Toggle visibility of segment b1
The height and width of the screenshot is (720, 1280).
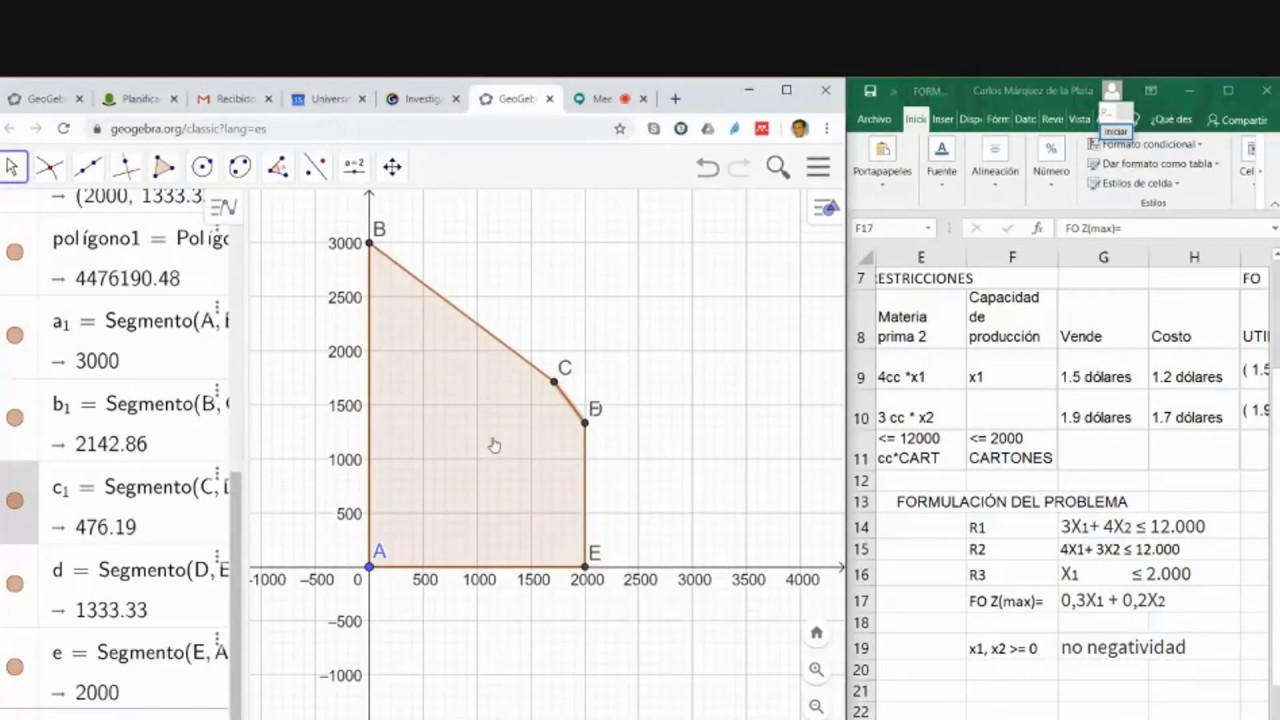coord(15,418)
